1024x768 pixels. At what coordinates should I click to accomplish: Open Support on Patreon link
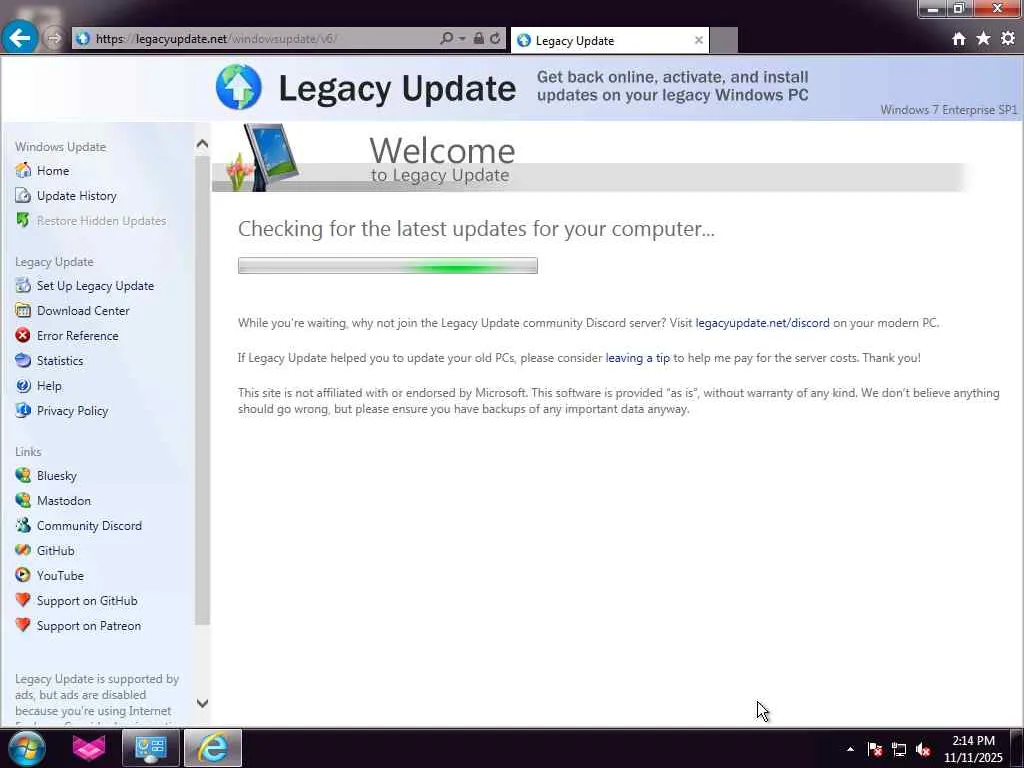click(89, 626)
